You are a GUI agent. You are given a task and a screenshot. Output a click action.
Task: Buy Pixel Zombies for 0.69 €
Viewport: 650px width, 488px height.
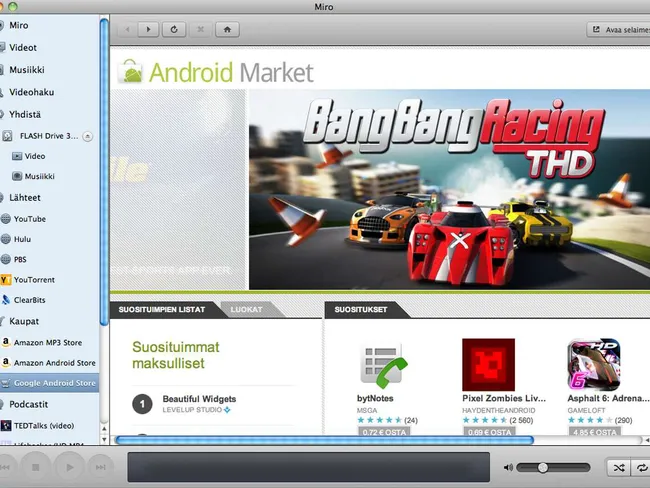click(490, 432)
